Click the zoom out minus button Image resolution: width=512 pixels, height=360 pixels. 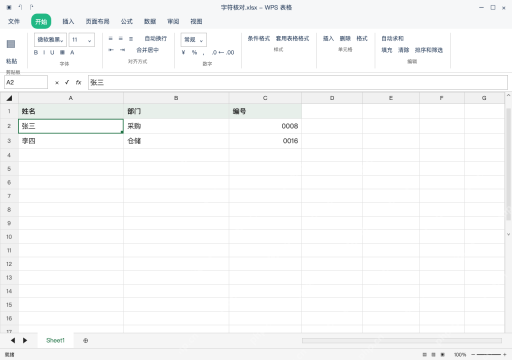[473, 355]
